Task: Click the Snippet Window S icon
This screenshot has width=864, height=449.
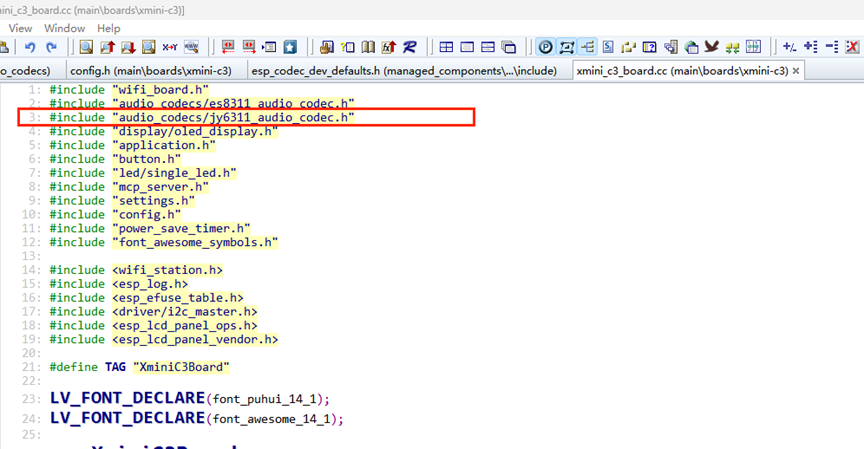Action: (608, 47)
